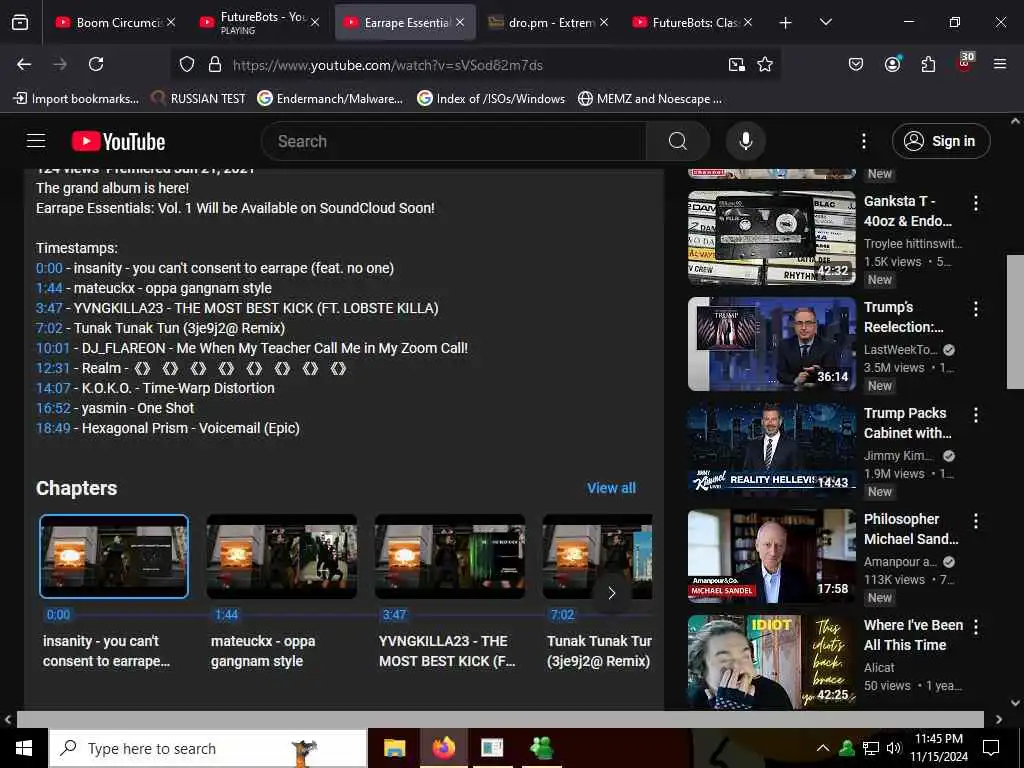This screenshot has height=768, width=1024.
Task: Open the volume icon in system tray
Action: [x=894, y=748]
